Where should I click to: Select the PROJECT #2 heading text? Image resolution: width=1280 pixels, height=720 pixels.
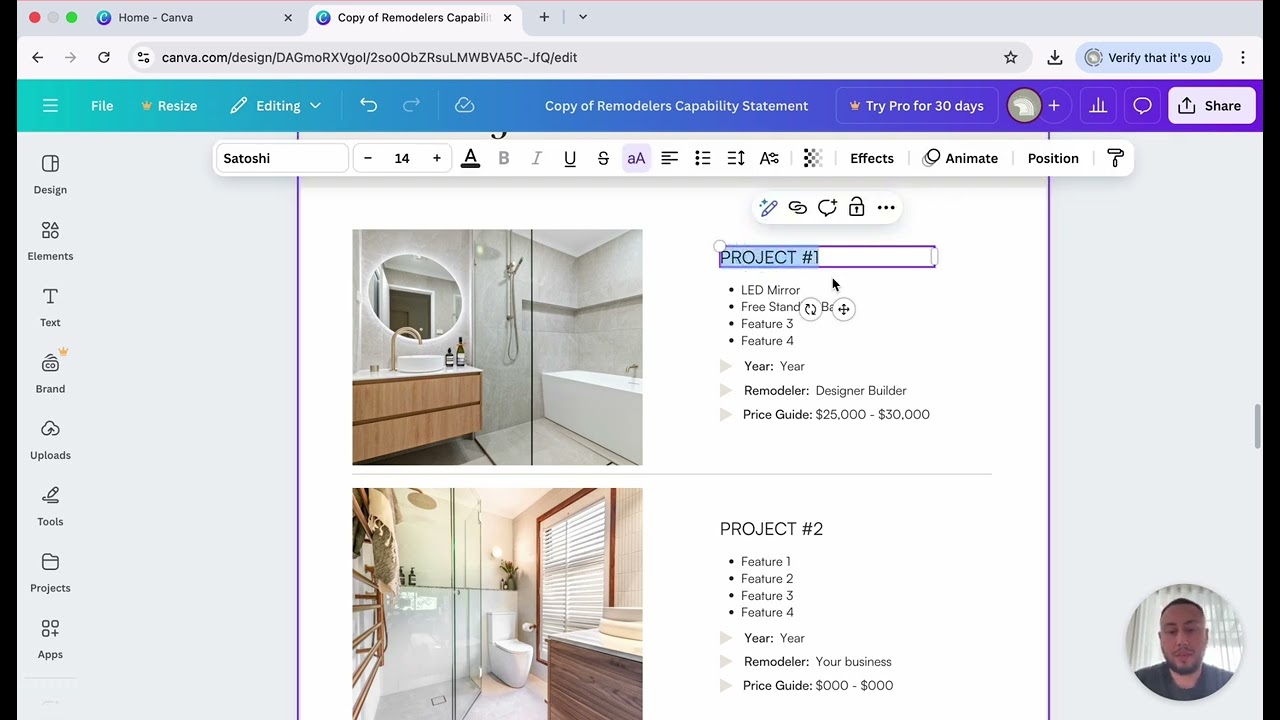[x=771, y=529]
